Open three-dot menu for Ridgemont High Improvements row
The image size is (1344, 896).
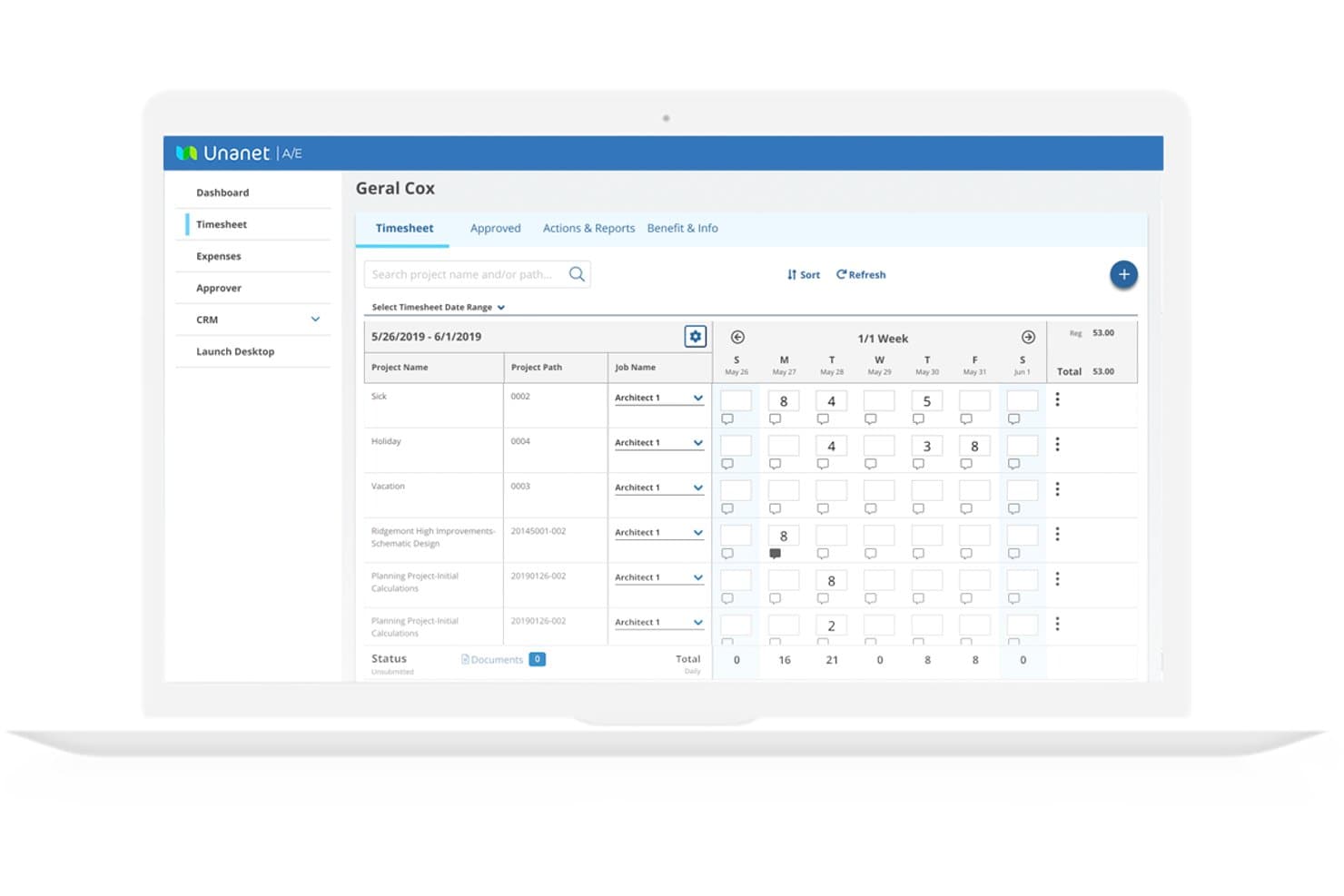[1057, 534]
